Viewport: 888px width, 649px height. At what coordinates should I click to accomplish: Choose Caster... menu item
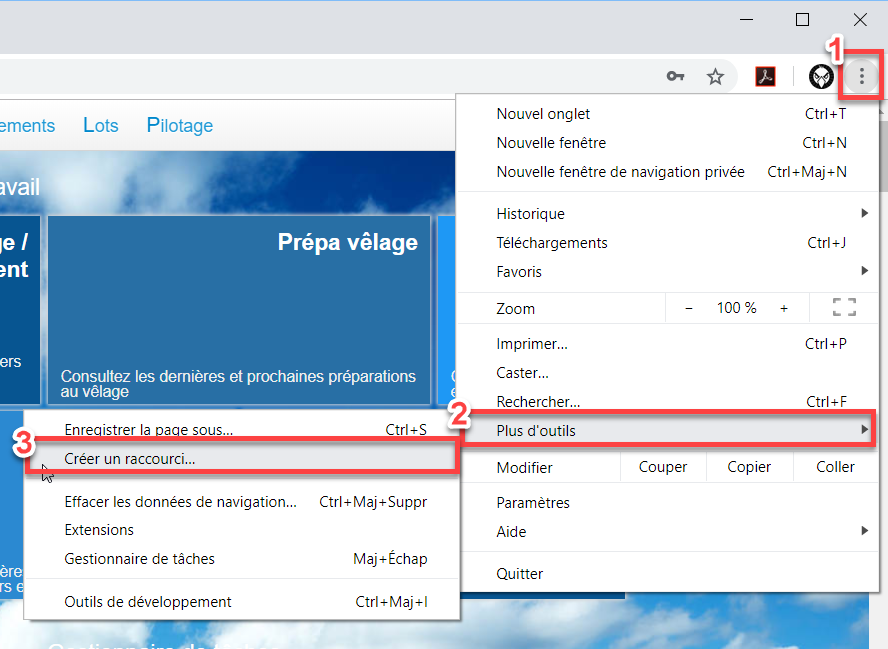(x=667, y=373)
